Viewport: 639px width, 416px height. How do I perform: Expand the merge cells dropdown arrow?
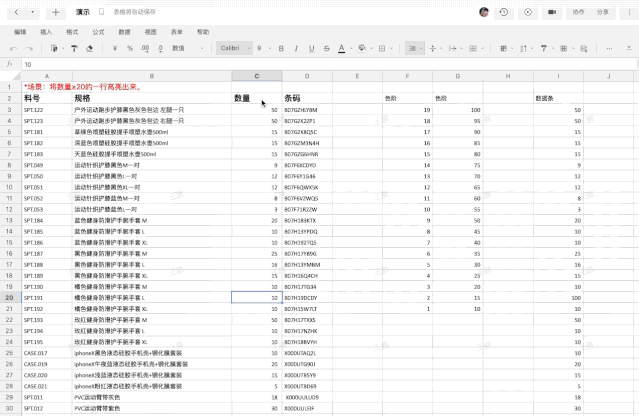[483, 49]
